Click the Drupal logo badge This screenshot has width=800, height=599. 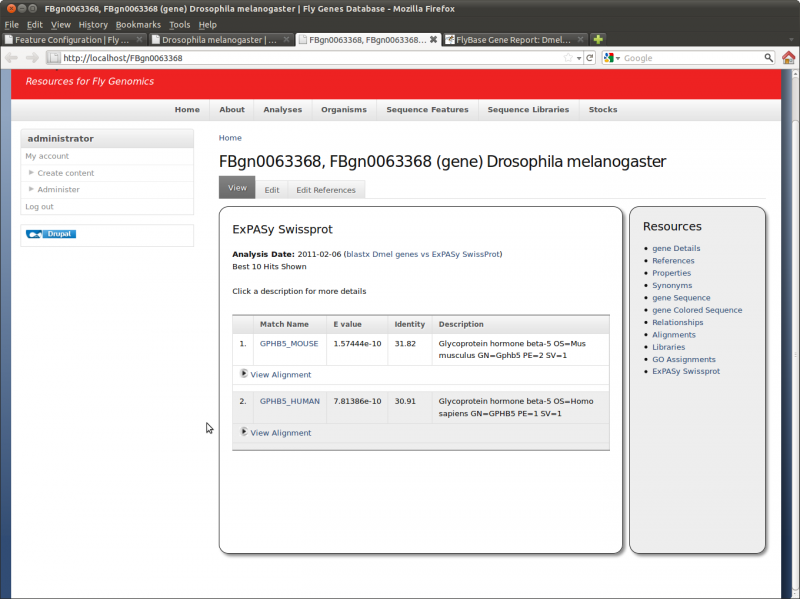pos(51,234)
